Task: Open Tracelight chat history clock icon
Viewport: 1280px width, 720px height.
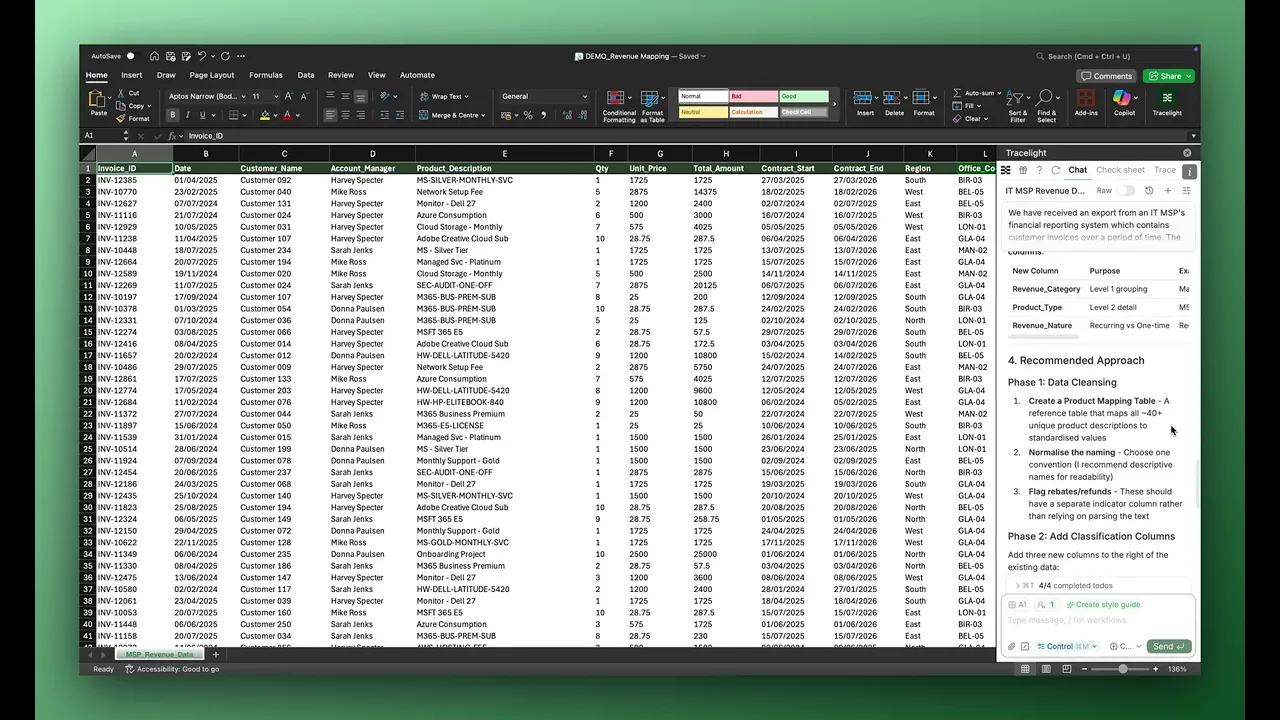Action: pyautogui.click(x=1149, y=190)
